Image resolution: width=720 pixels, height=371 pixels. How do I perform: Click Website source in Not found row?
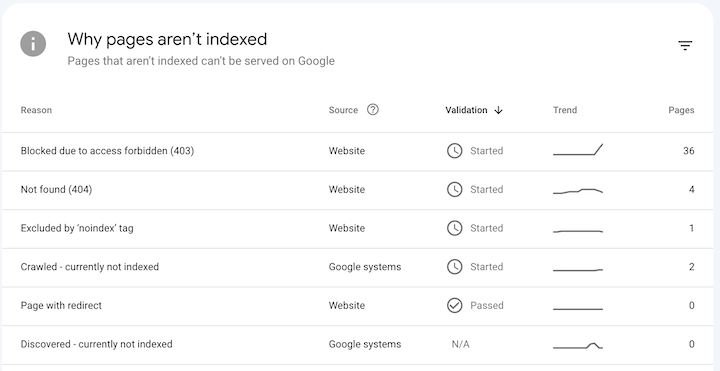(x=347, y=189)
